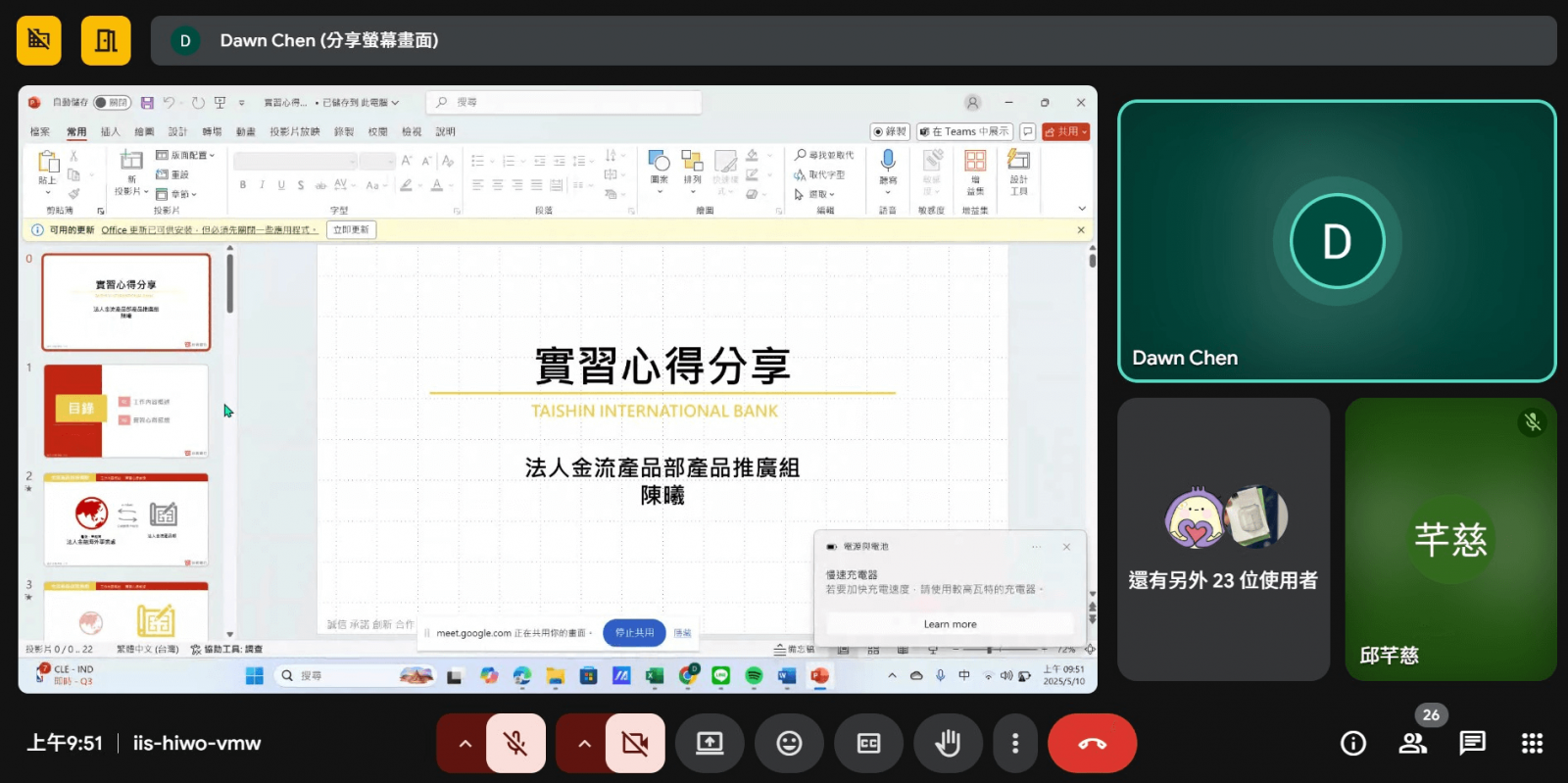Open video settings arrow beside camera
The height and width of the screenshot is (783, 1568).
[x=584, y=744]
